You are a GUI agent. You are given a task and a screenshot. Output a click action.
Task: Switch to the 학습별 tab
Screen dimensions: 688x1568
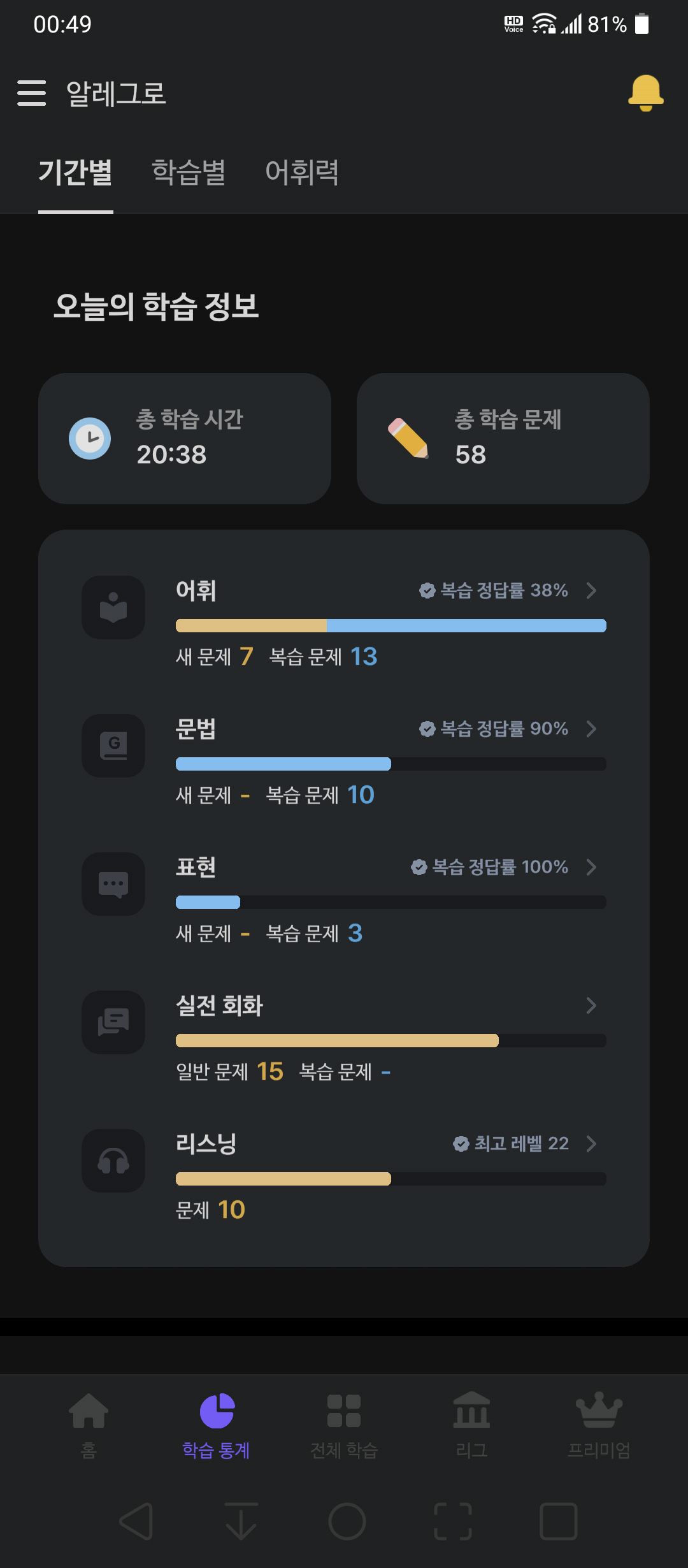tap(189, 172)
